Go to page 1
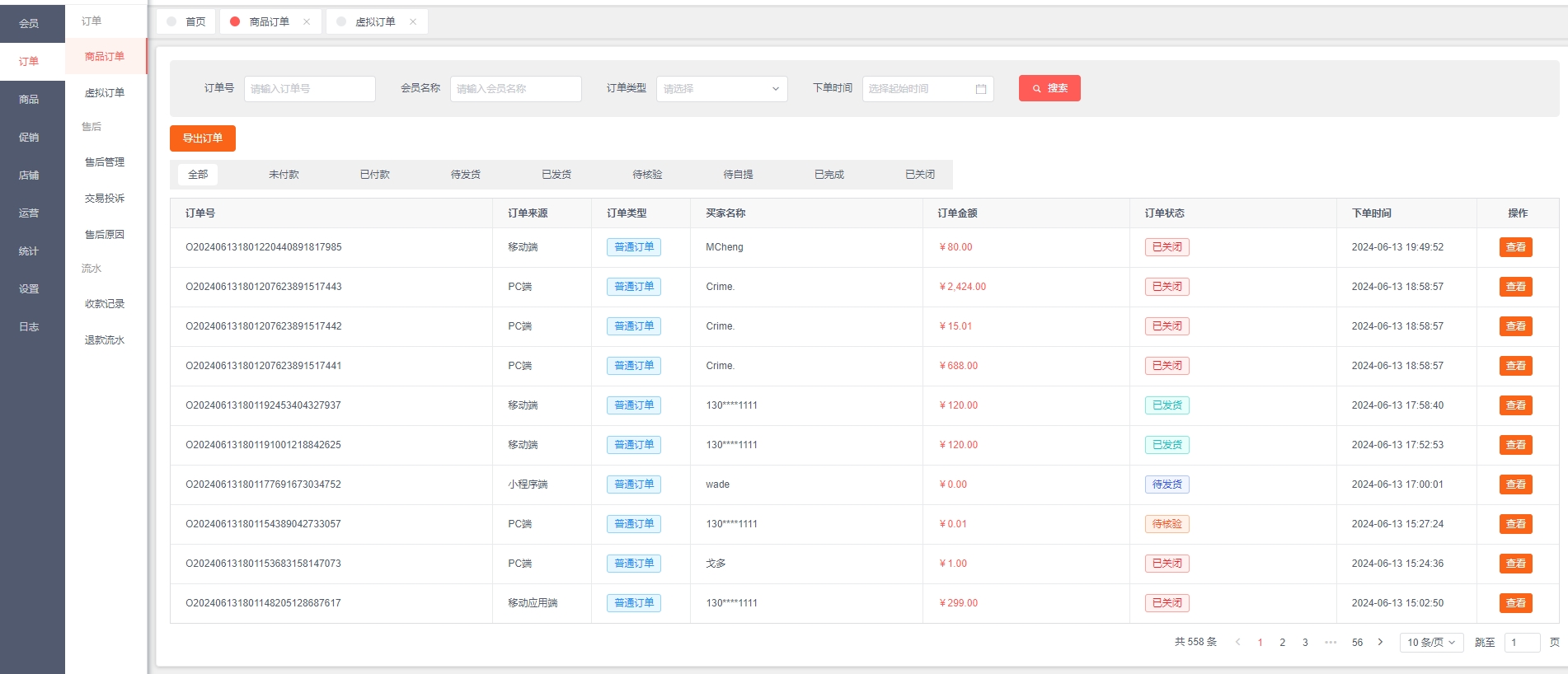 point(1260,643)
